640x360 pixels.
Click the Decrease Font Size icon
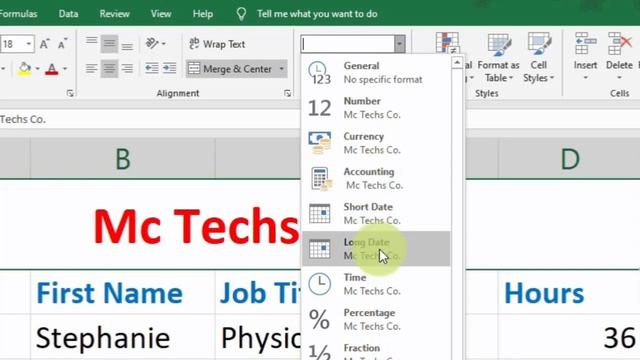coord(62,44)
